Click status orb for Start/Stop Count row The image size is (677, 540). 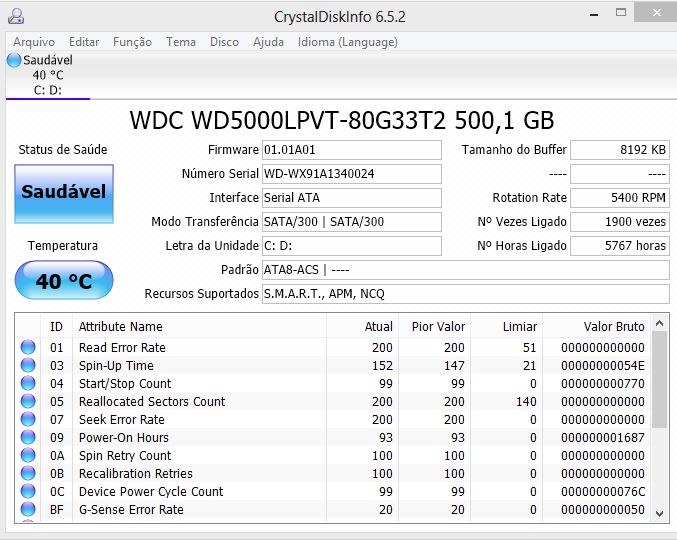[x=28, y=383]
